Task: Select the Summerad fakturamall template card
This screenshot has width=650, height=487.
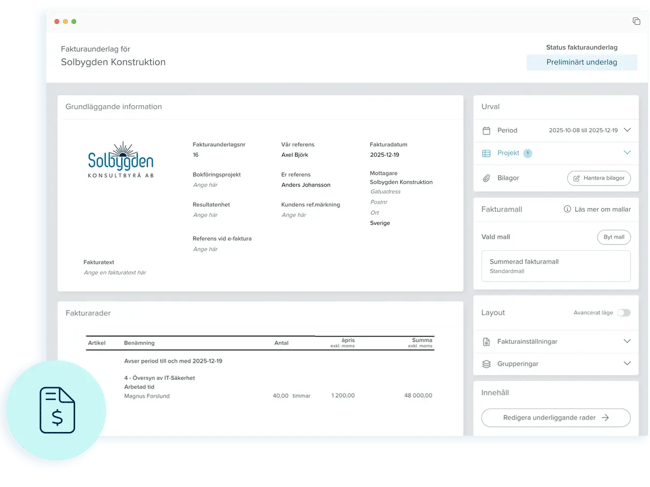Action: click(x=556, y=265)
